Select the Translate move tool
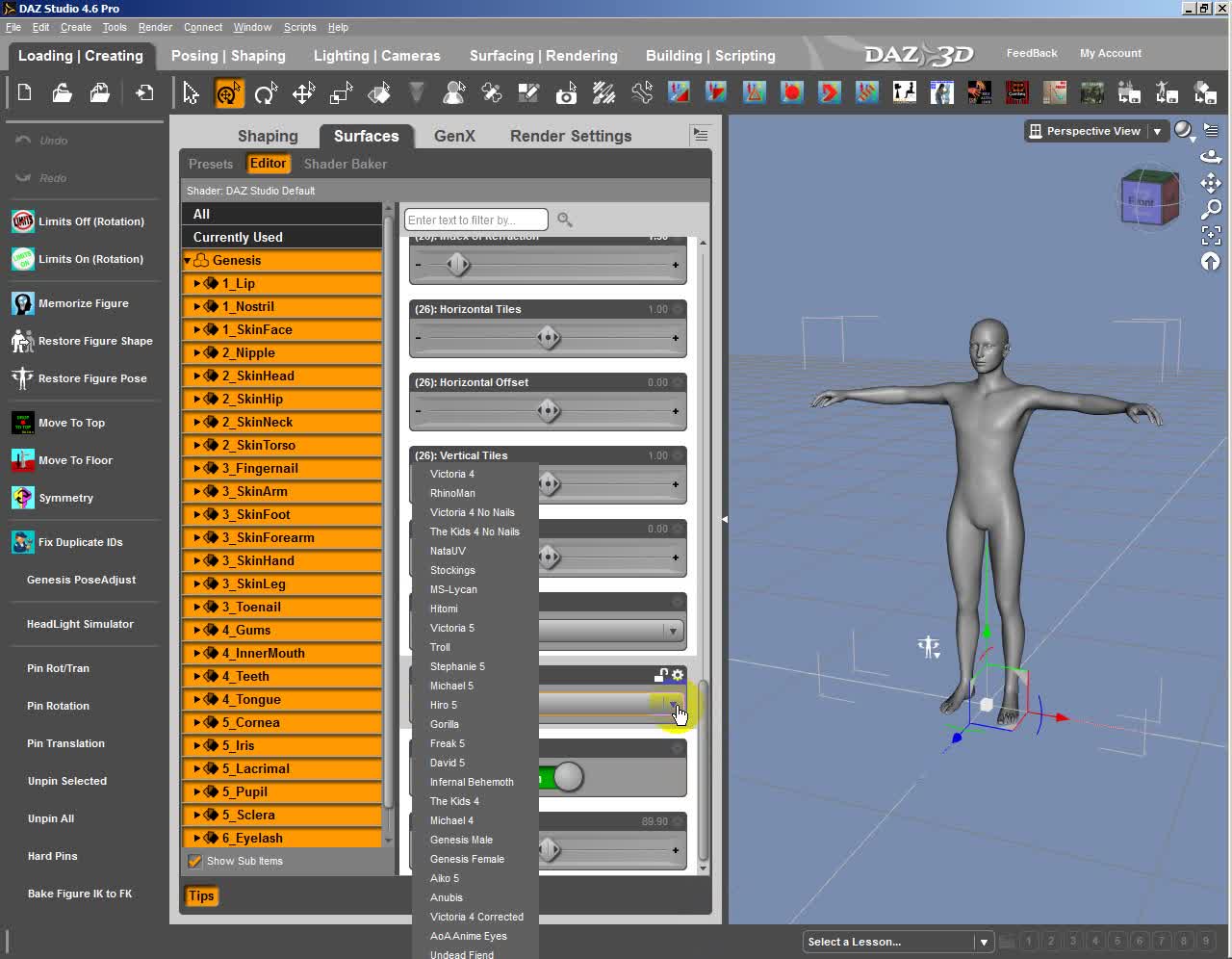 [303, 93]
